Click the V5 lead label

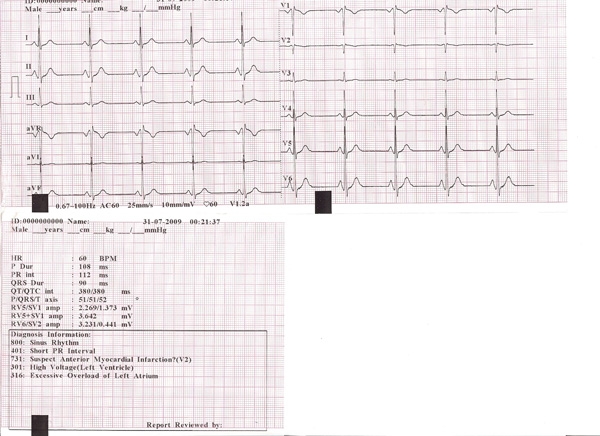click(287, 143)
